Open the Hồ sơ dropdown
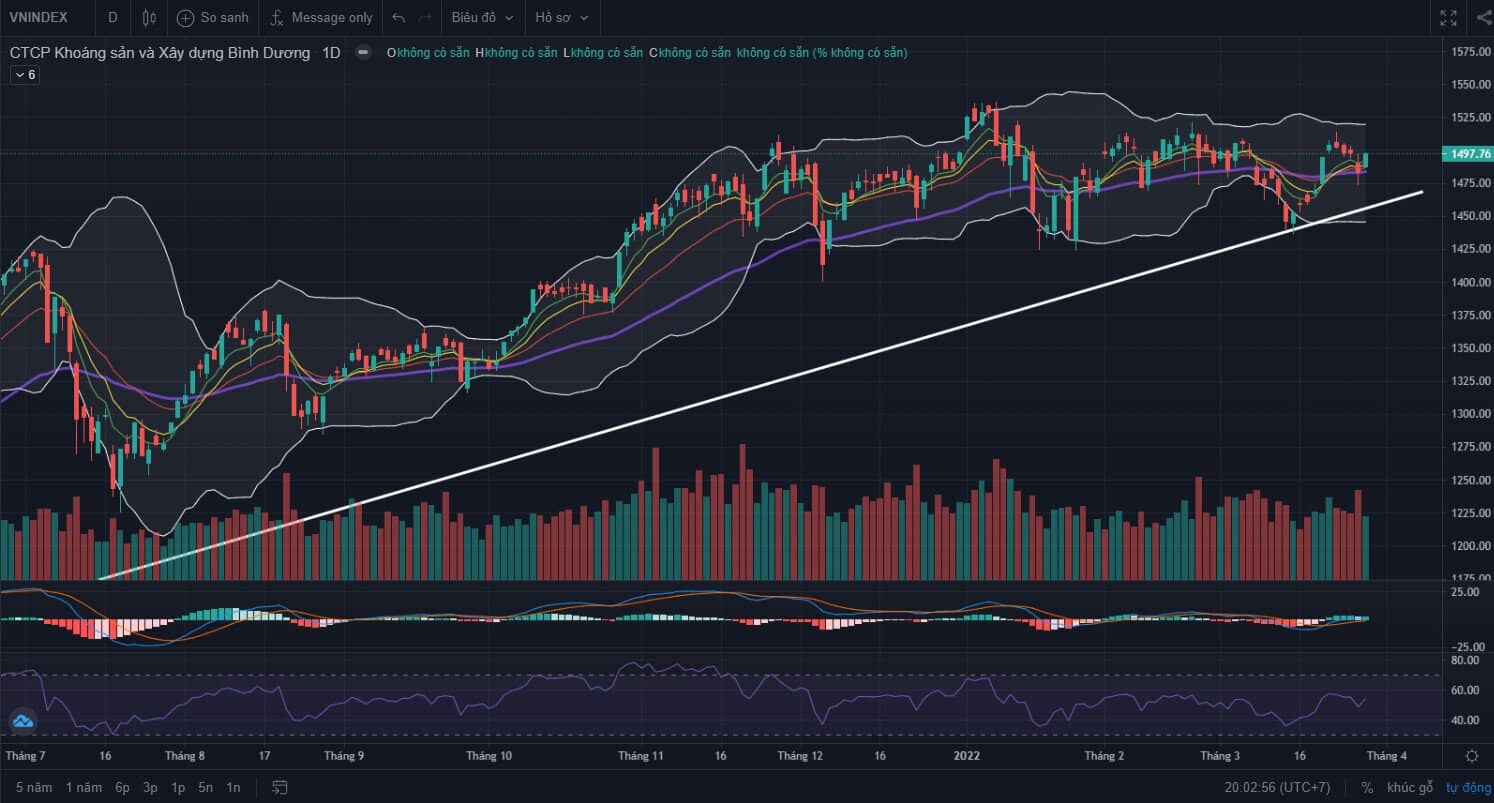The height and width of the screenshot is (803, 1494). [x=561, y=17]
